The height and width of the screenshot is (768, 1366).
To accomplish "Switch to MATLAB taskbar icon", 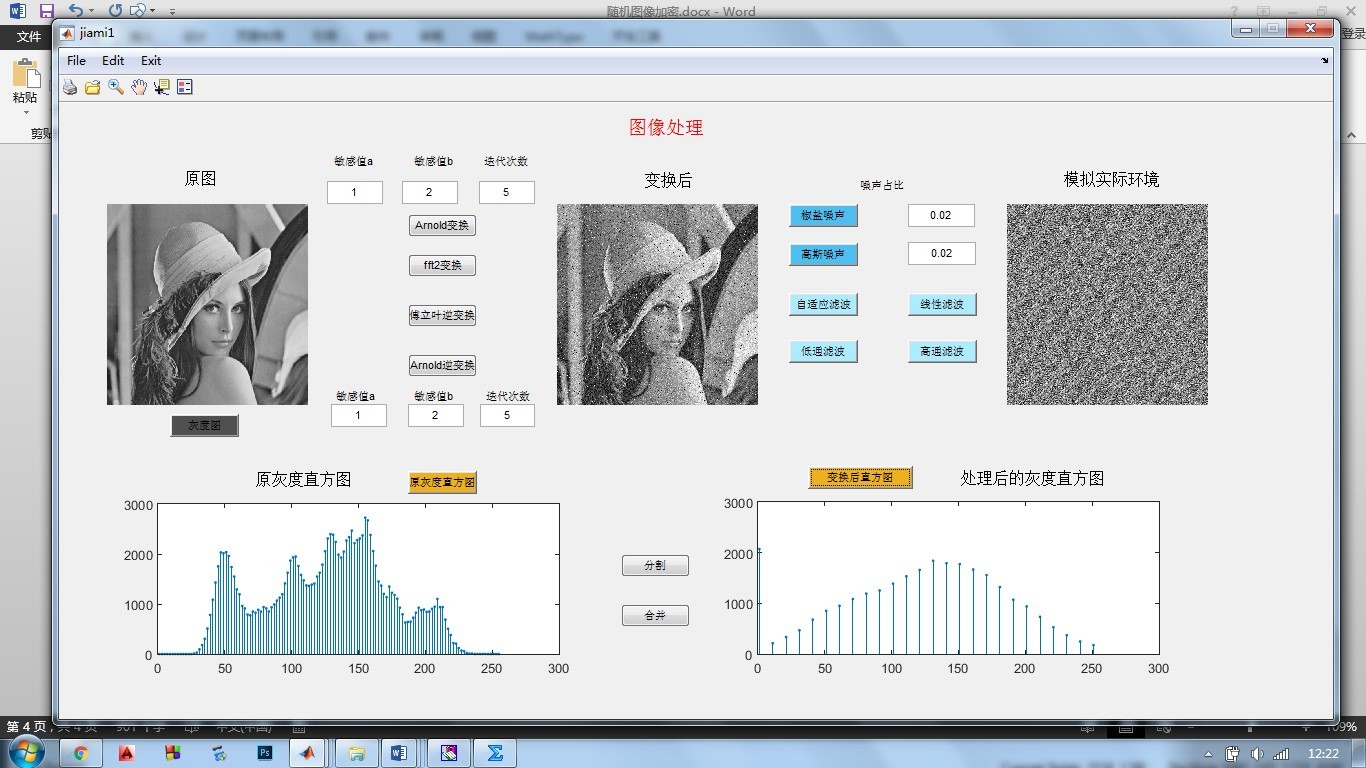I will 309,753.
